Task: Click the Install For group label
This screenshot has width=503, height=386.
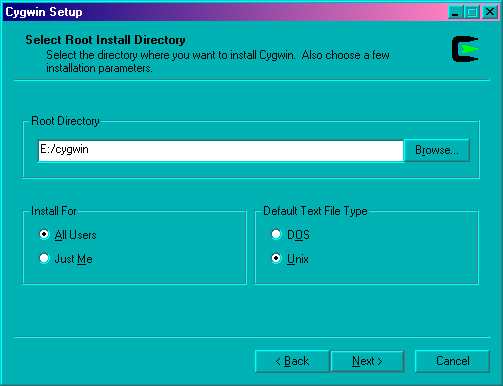Action: tap(54, 211)
